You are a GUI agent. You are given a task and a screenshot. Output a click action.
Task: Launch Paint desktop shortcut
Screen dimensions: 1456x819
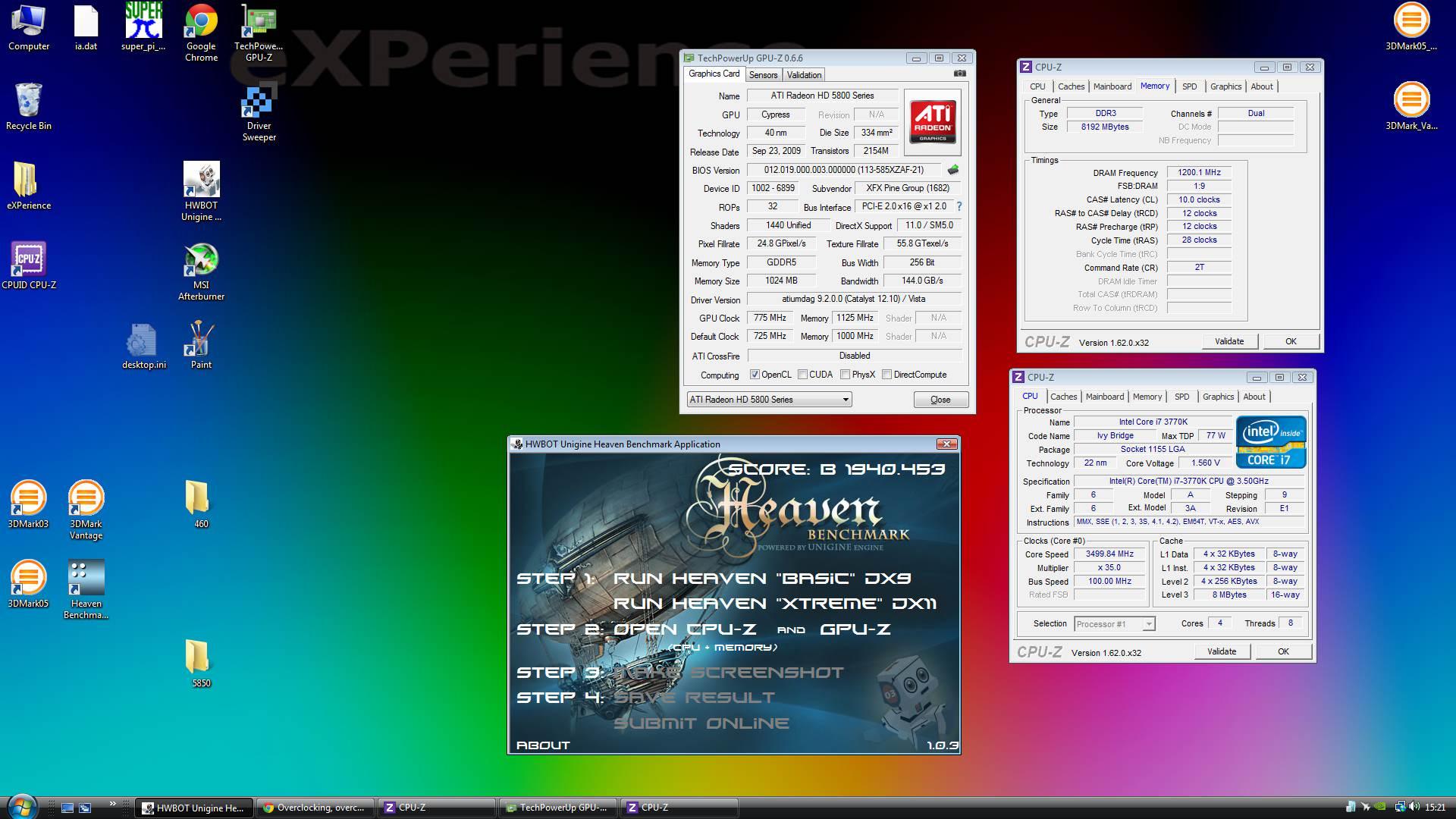(201, 345)
